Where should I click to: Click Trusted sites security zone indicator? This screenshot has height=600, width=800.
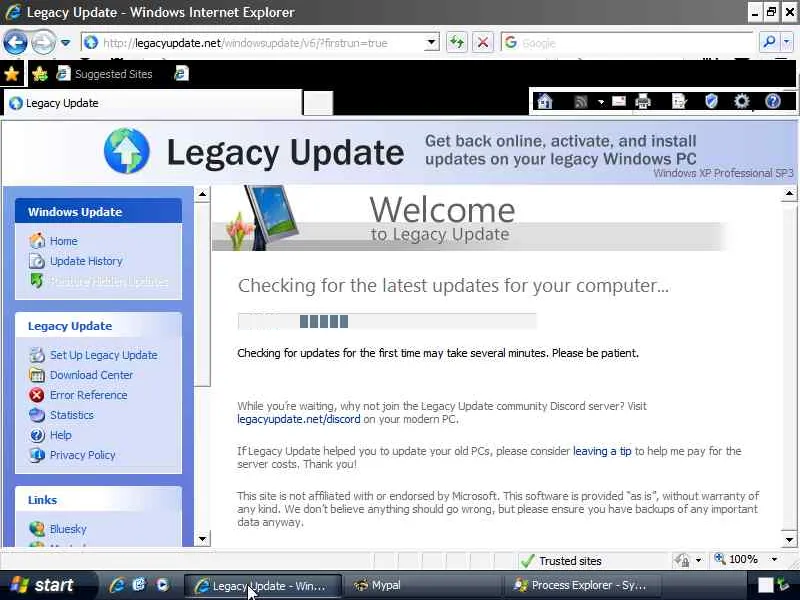pos(561,561)
